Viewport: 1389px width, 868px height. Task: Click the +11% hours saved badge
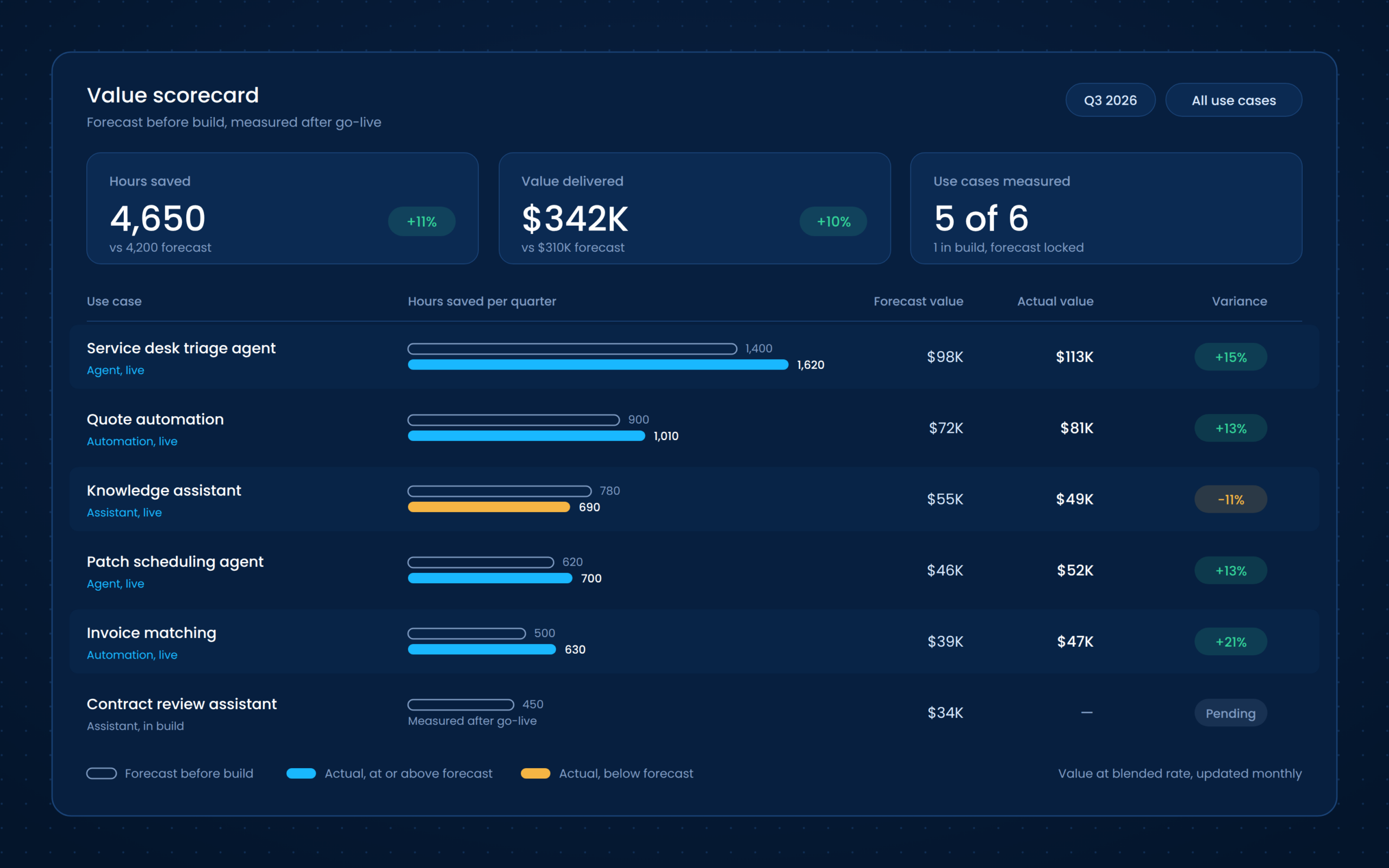coord(422,221)
